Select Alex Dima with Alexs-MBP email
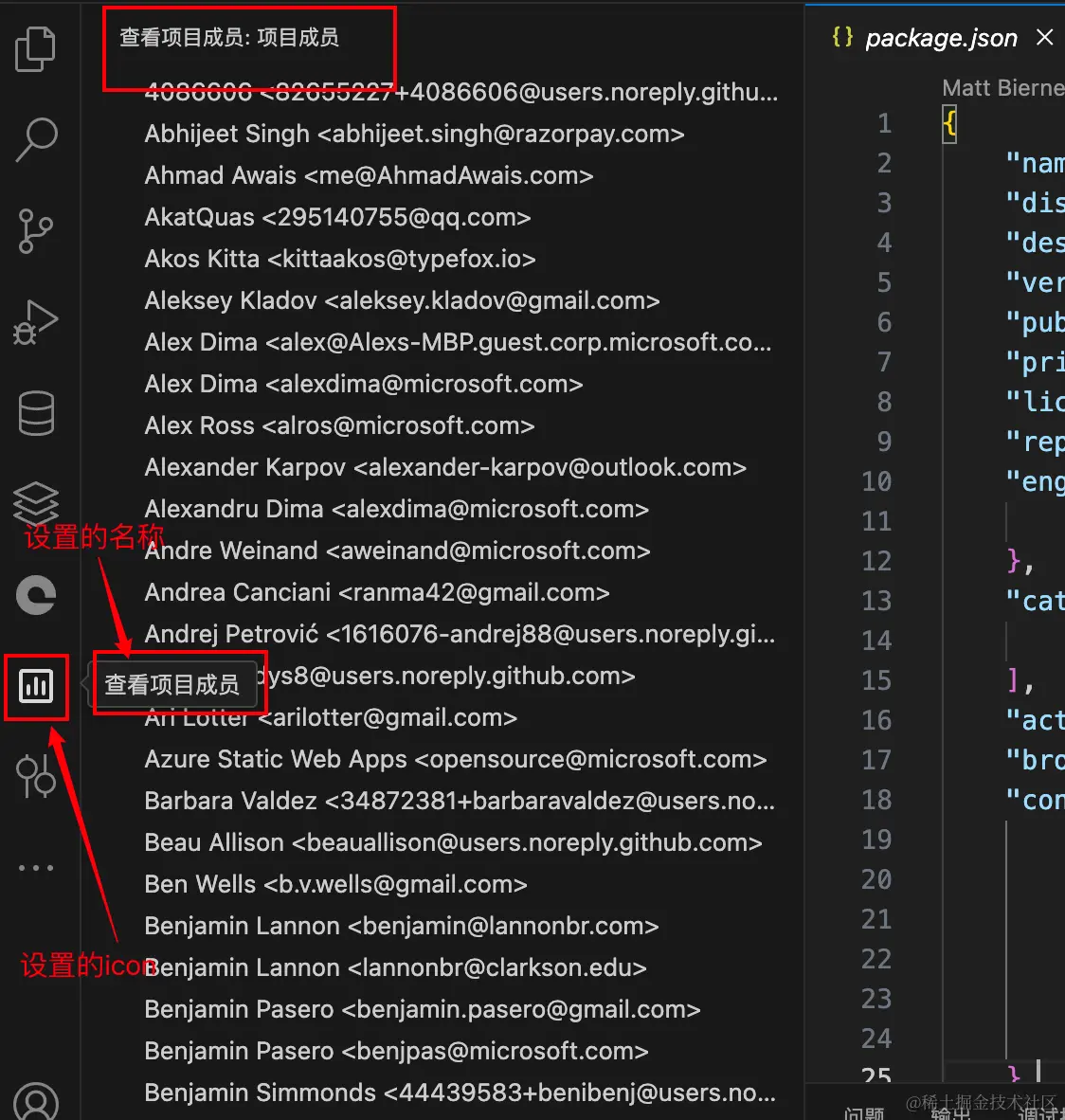The image size is (1065, 1120). (458, 341)
